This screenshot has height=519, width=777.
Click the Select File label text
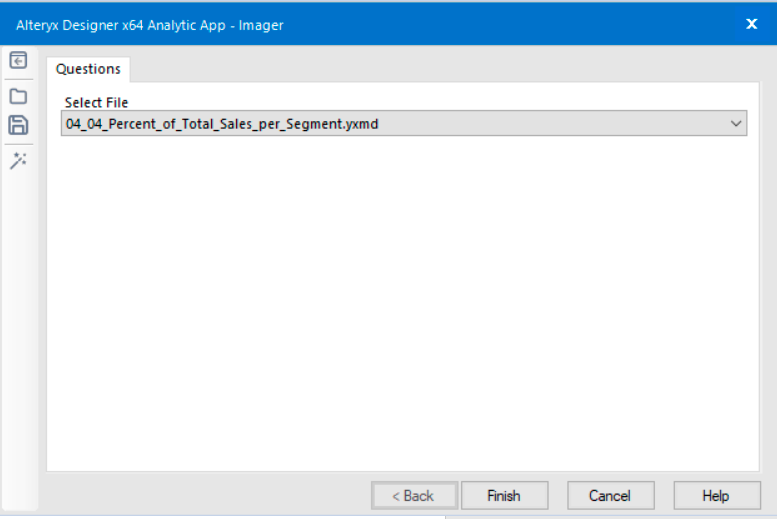(97, 103)
